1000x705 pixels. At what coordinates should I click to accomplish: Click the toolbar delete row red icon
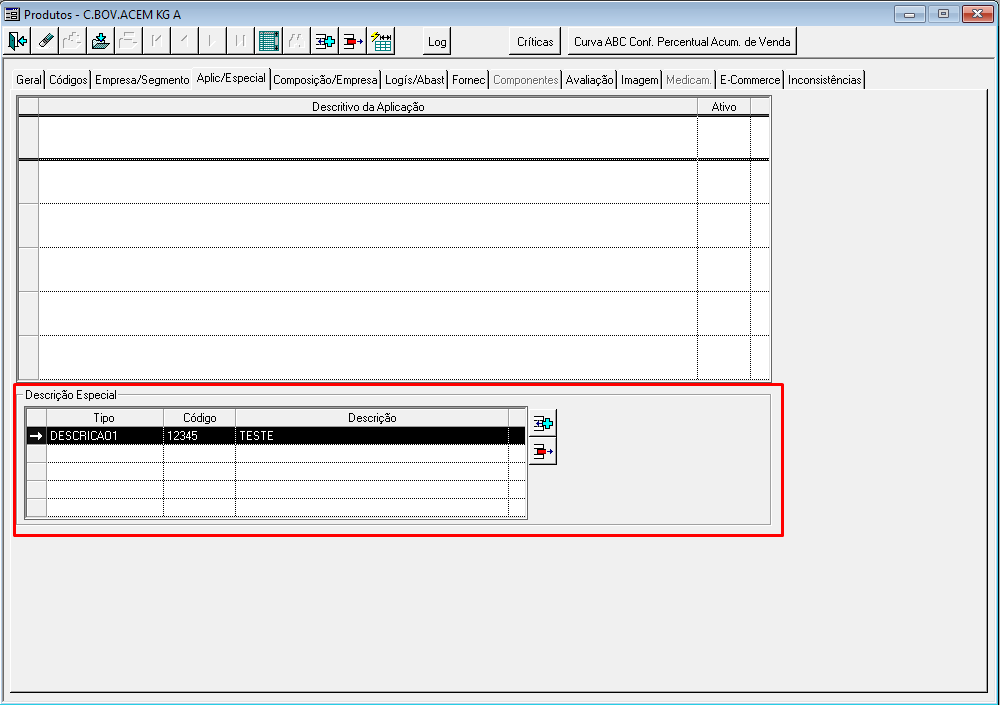tap(353, 41)
